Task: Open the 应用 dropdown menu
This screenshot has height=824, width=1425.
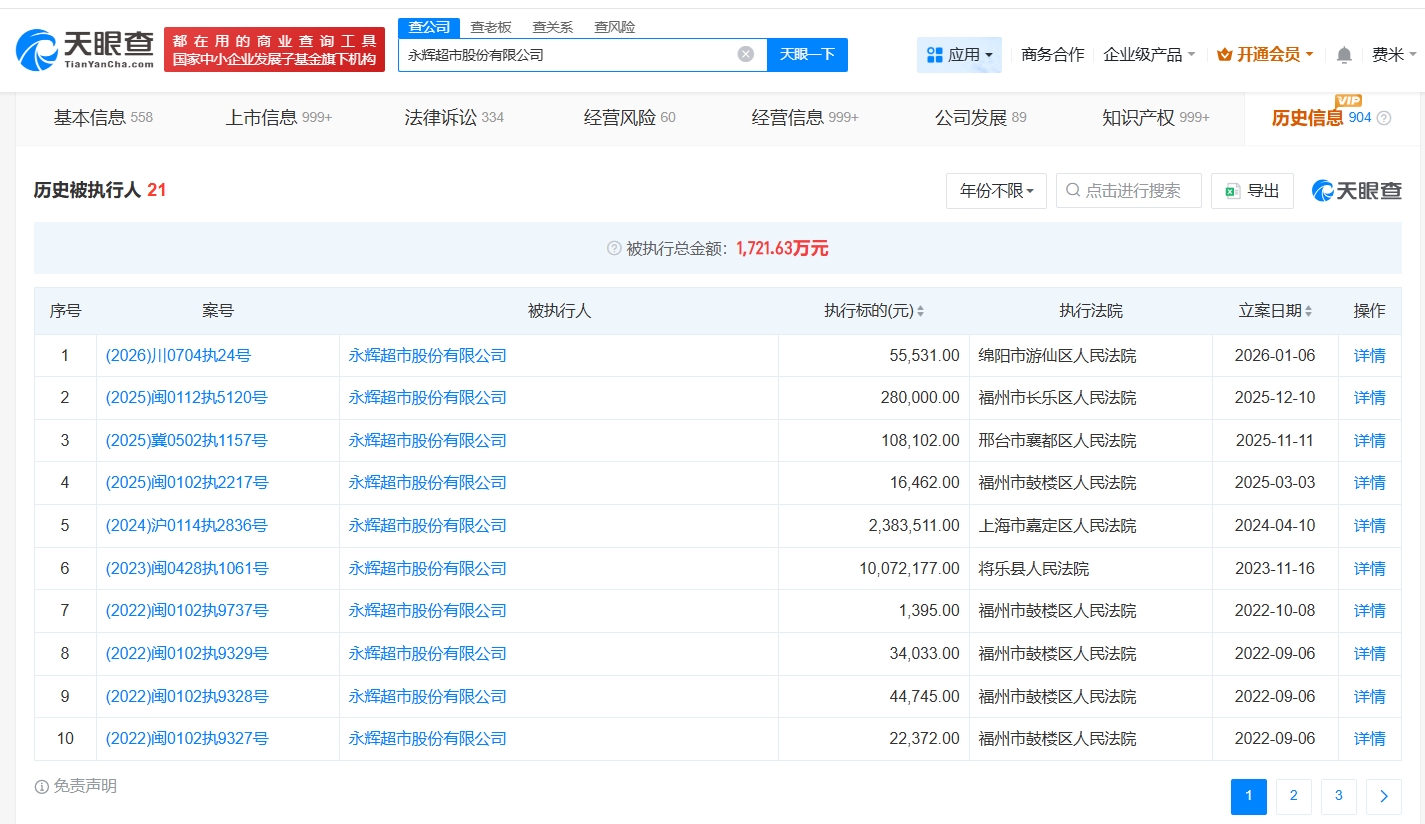Action: 959,55
